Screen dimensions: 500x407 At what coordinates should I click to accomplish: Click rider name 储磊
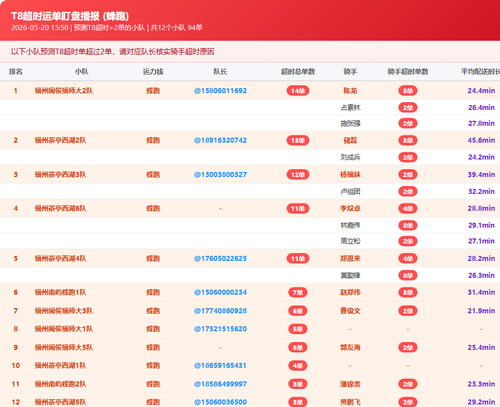coord(350,140)
